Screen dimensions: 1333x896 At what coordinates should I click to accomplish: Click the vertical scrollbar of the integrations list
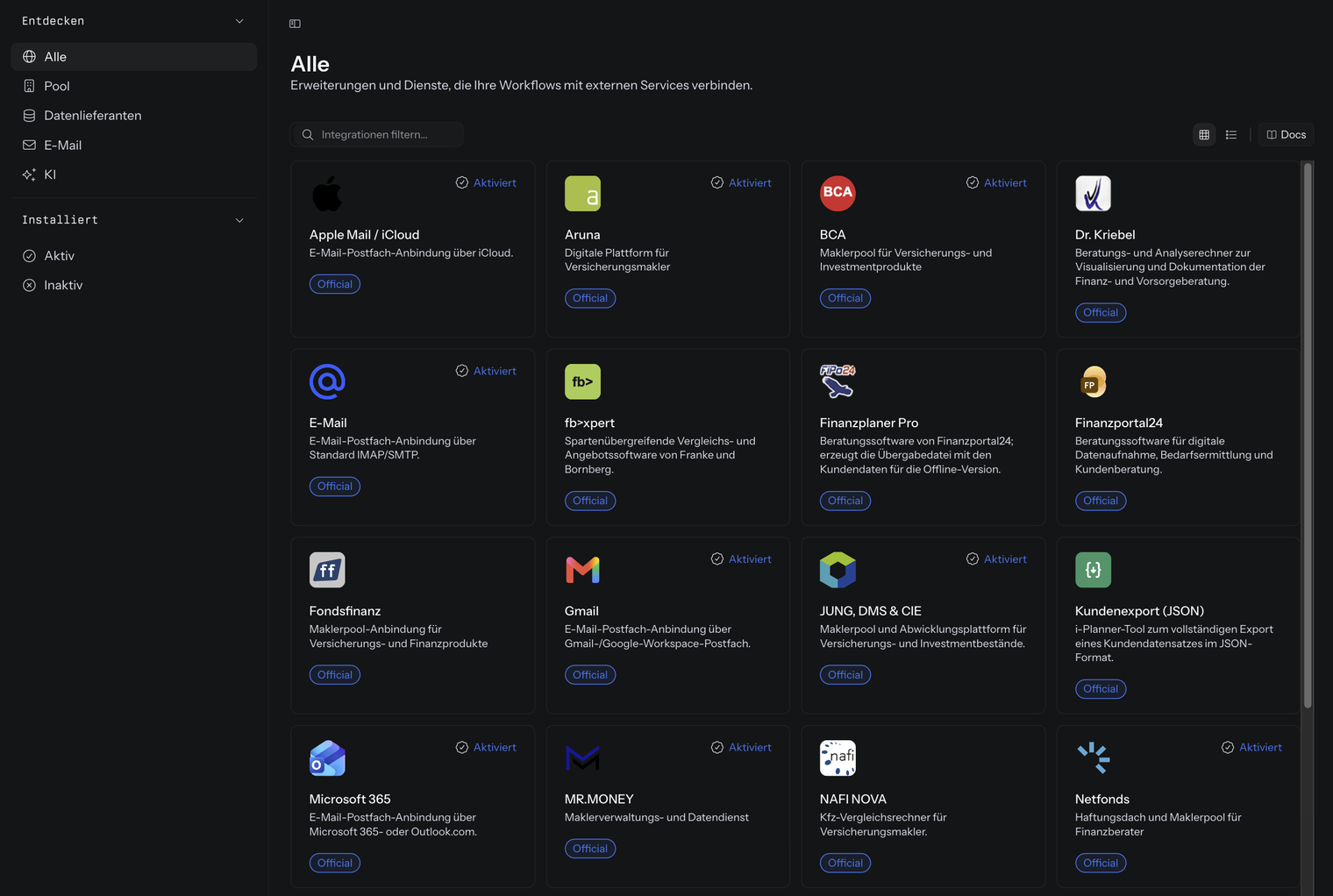[1308, 435]
